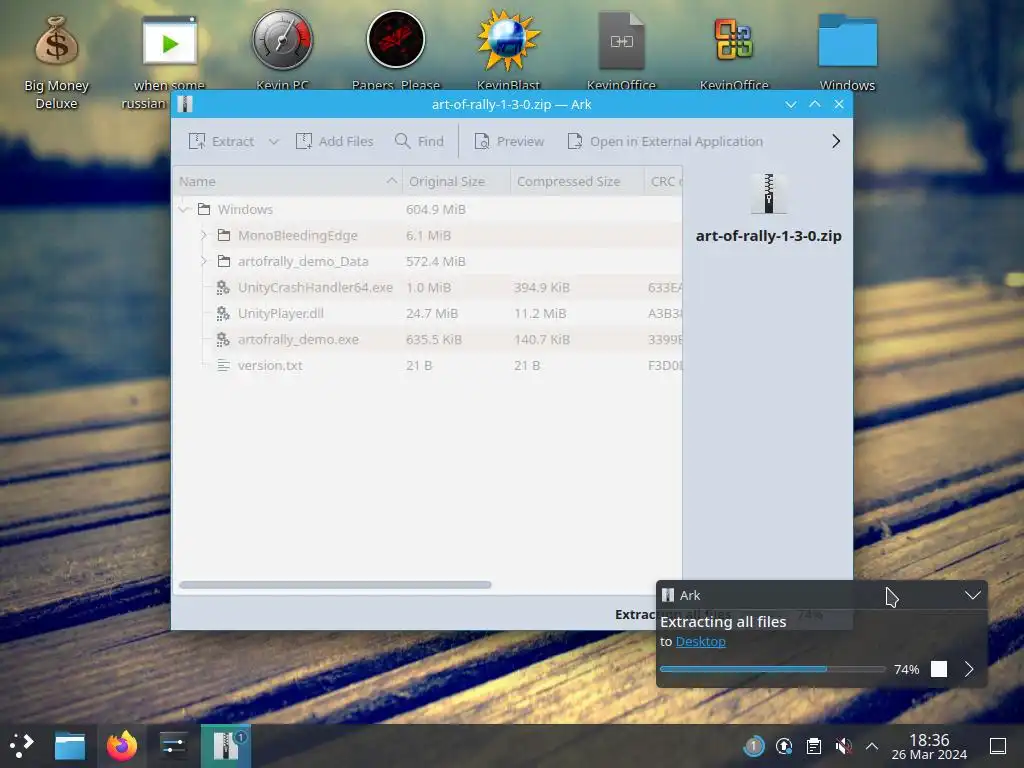
Task: Stop the extraction job in notification
Action: tap(938, 669)
